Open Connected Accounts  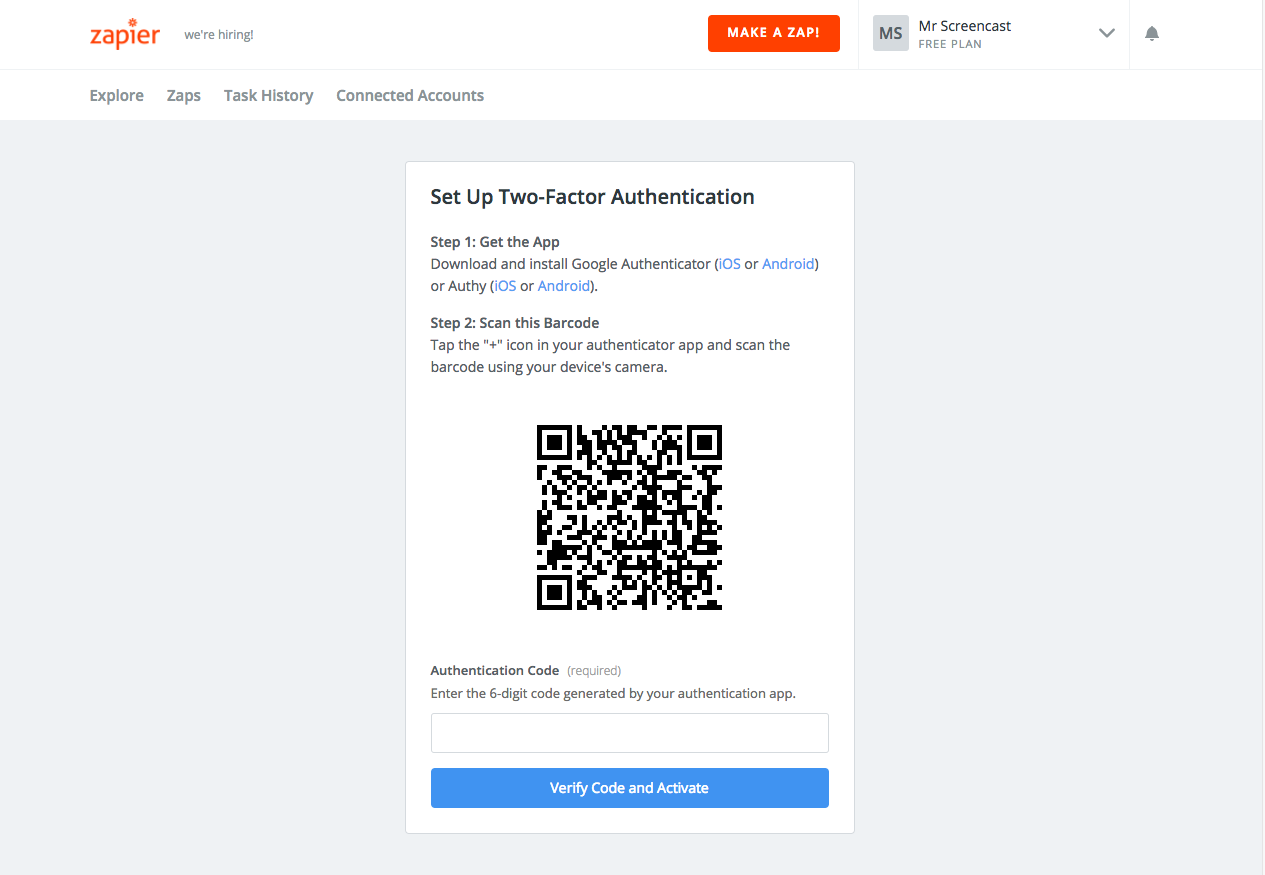409,95
